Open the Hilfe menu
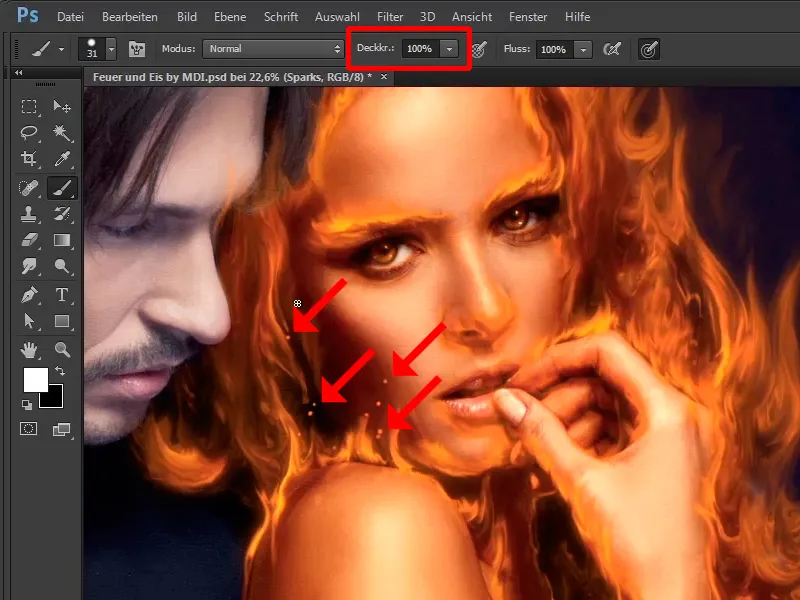800x600 pixels. click(578, 17)
